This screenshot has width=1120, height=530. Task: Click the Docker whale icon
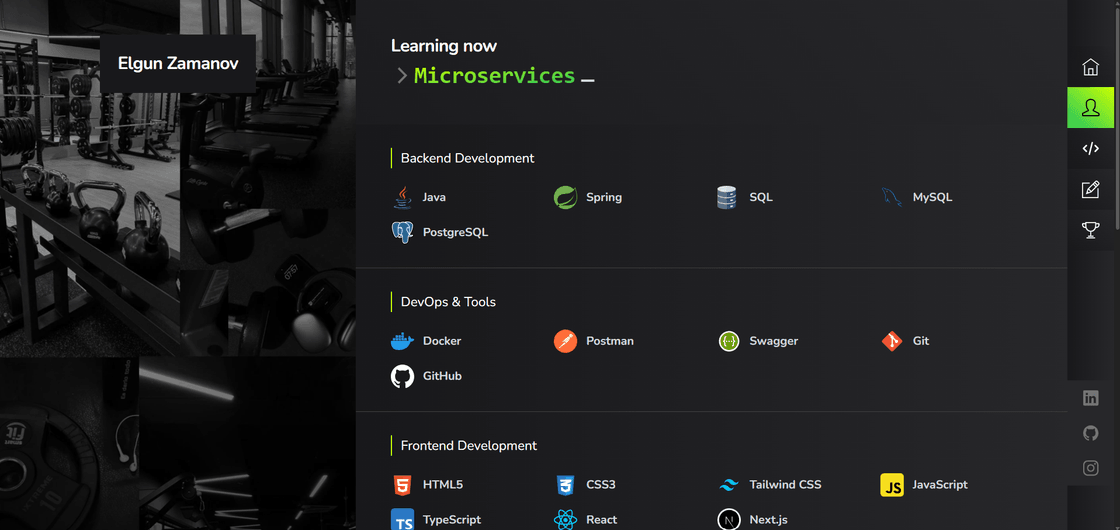pos(403,341)
